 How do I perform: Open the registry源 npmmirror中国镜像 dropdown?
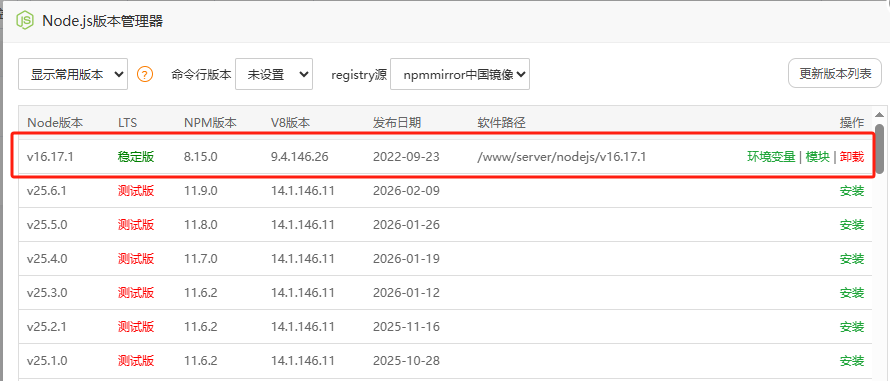coord(460,74)
